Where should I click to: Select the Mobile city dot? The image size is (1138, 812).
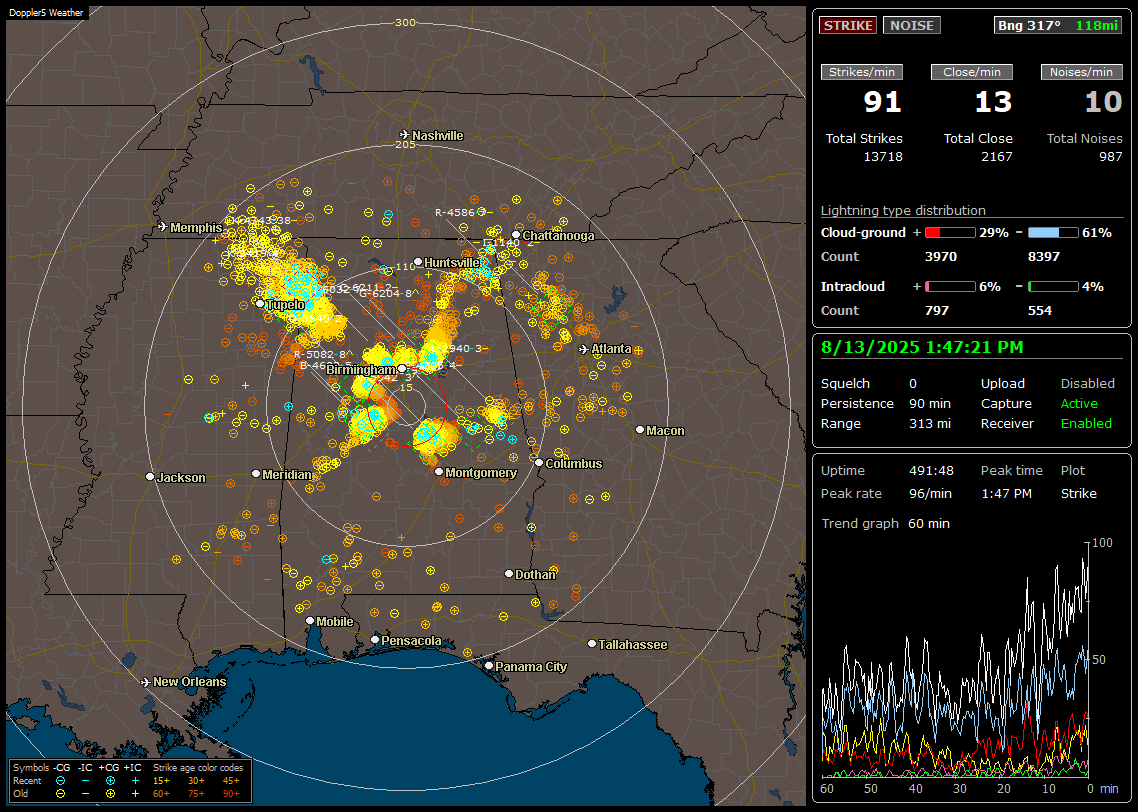click(310, 620)
